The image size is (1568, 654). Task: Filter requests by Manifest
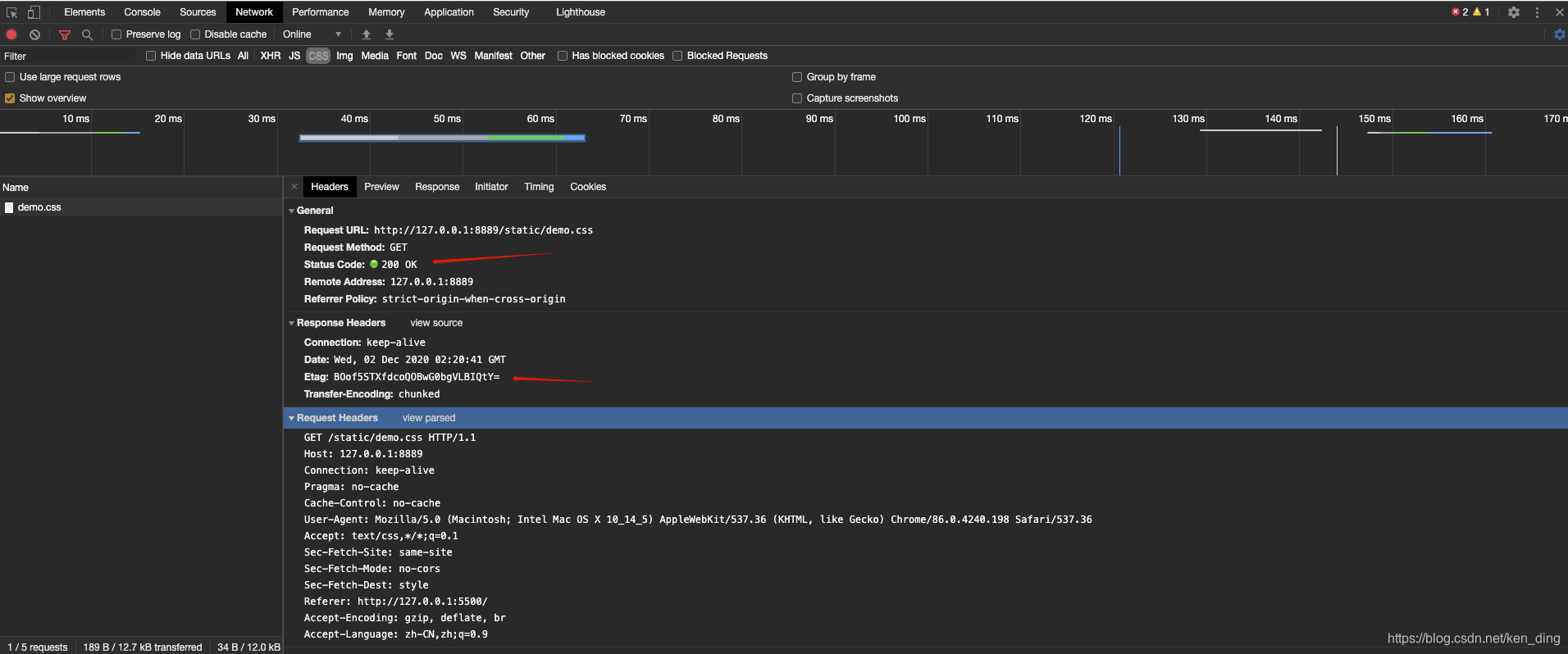493,56
